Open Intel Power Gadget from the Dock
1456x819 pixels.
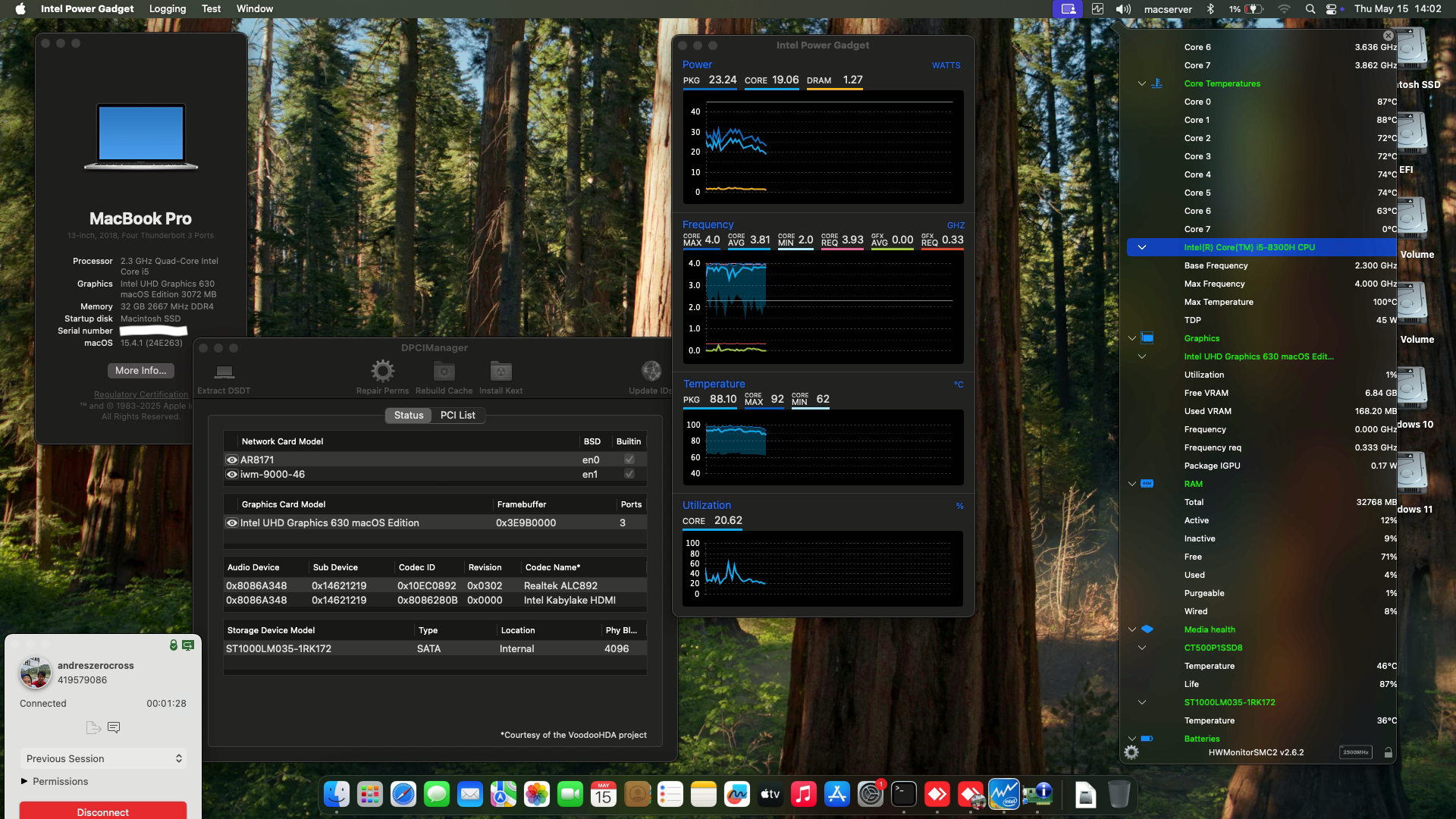[1005, 795]
